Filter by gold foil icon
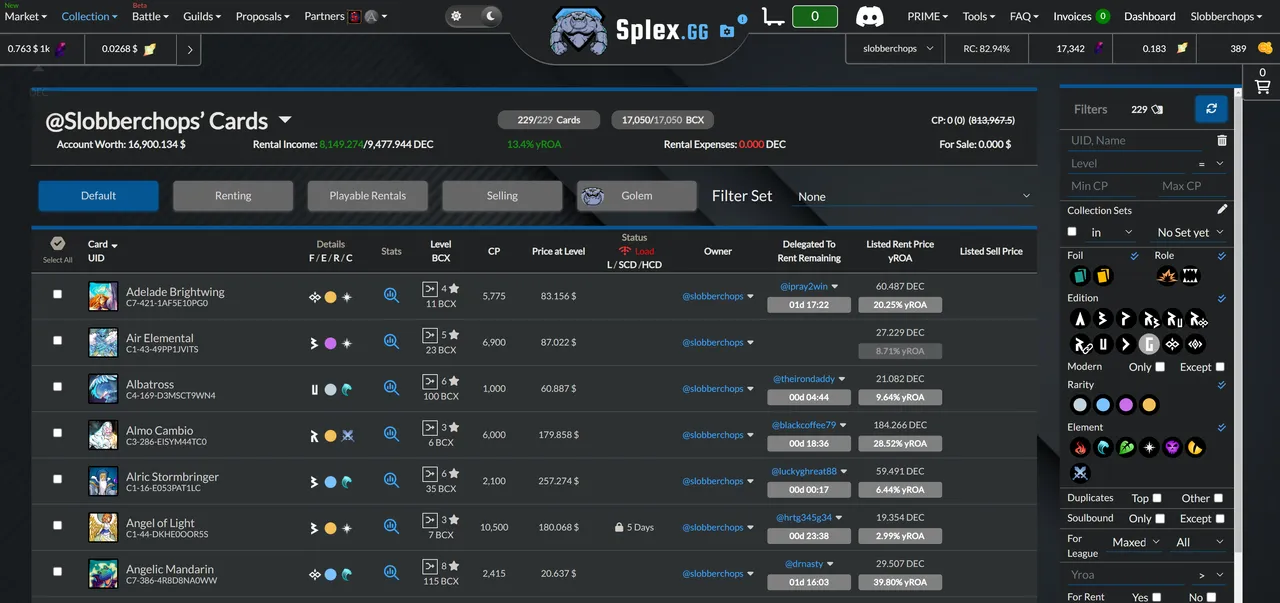Viewport: 1280px width, 603px height. point(1102,275)
